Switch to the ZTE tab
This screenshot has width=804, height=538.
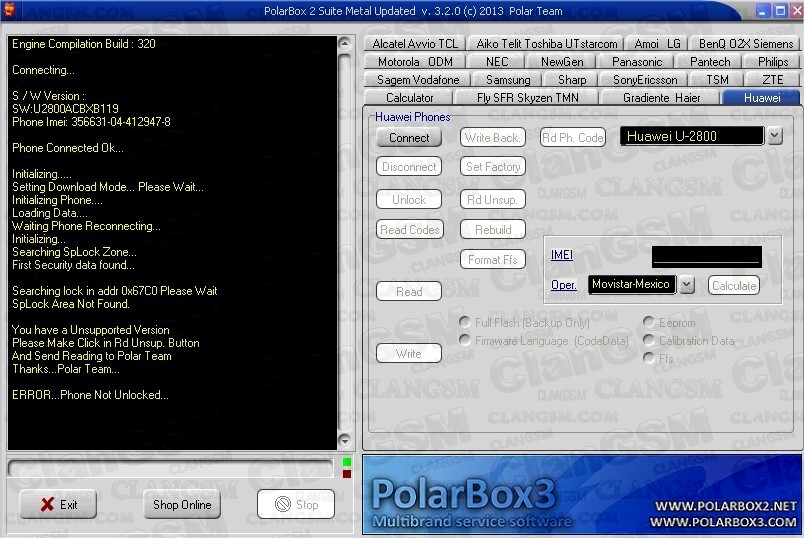(772, 80)
